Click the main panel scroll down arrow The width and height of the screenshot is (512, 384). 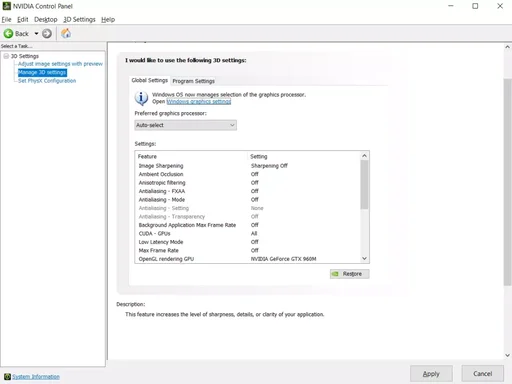507,355
